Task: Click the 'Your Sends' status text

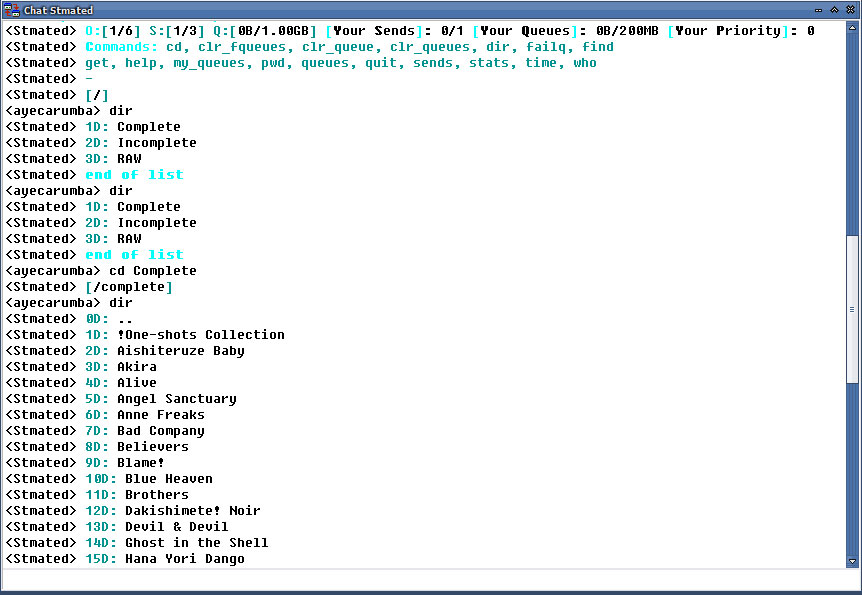Action: tap(374, 31)
